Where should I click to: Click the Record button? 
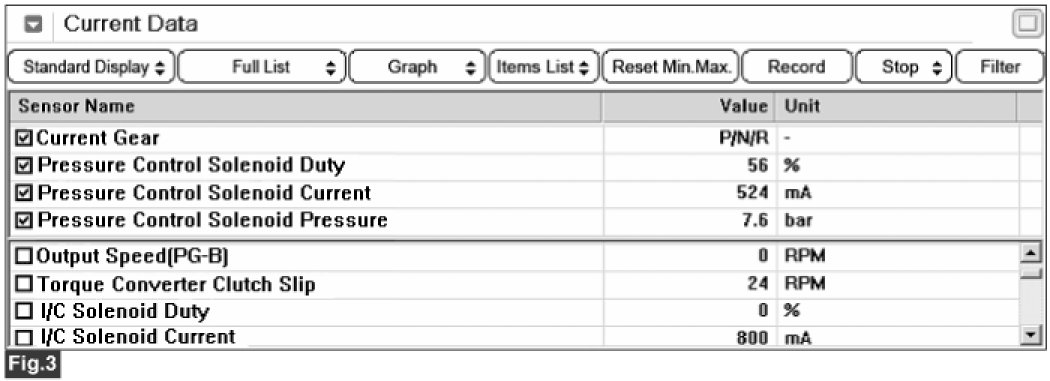click(x=797, y=67)
